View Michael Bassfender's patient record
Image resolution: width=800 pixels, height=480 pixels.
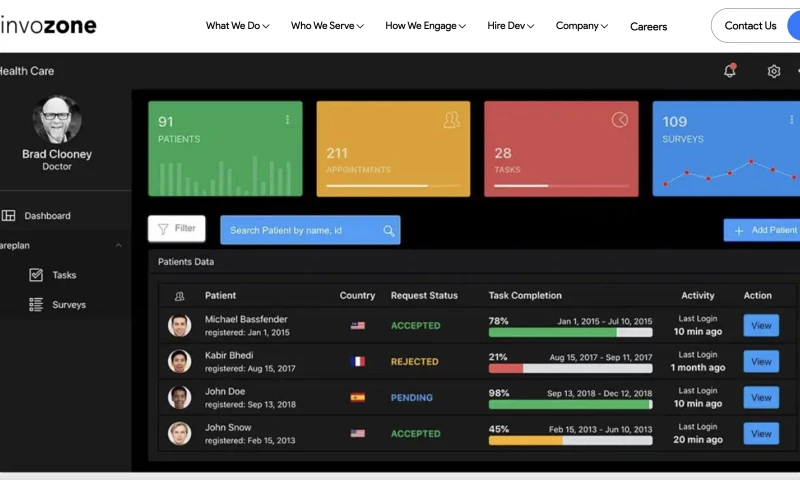(x=761, y=325)
